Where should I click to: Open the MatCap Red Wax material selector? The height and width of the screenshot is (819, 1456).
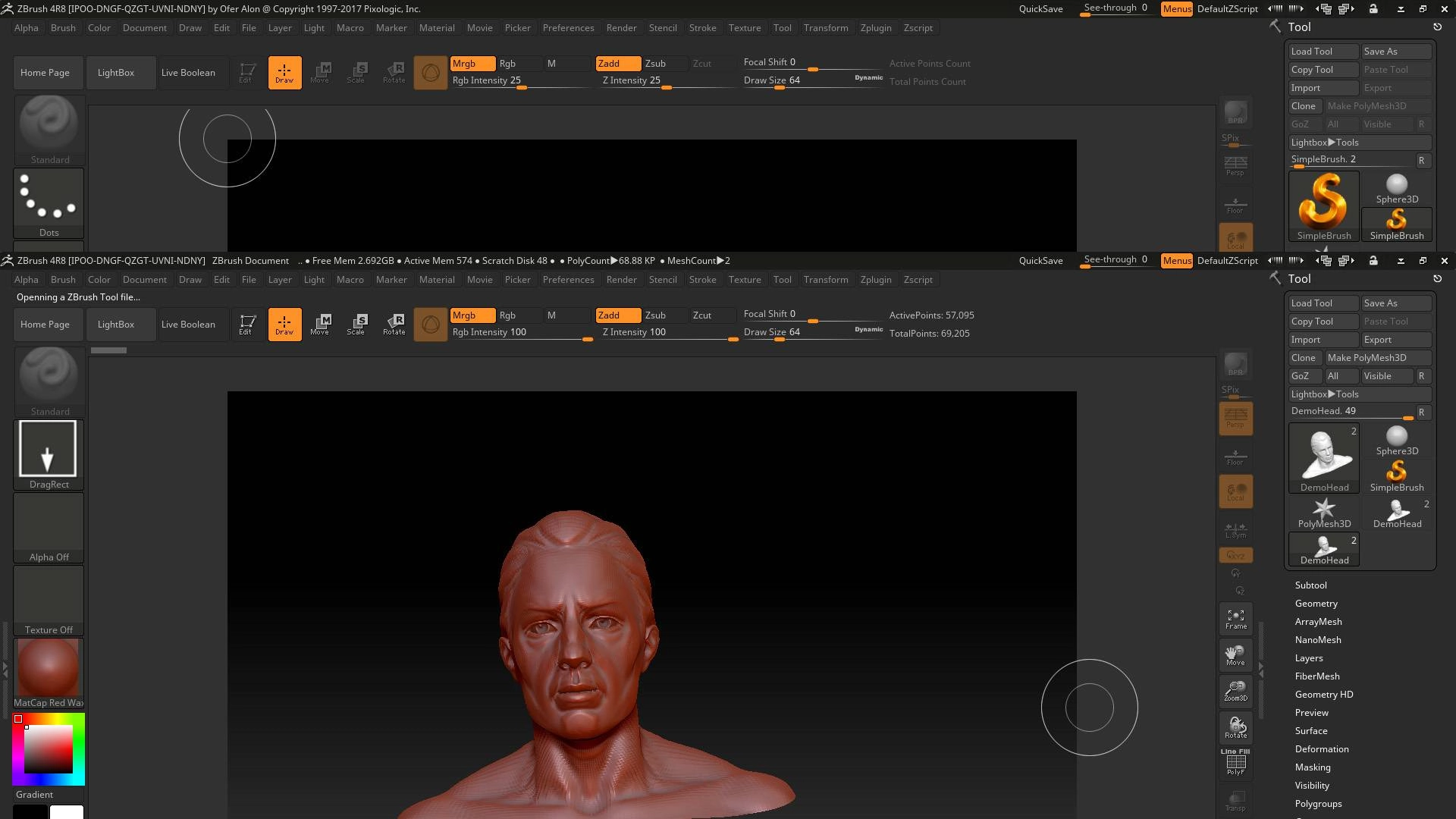(49, 673)
